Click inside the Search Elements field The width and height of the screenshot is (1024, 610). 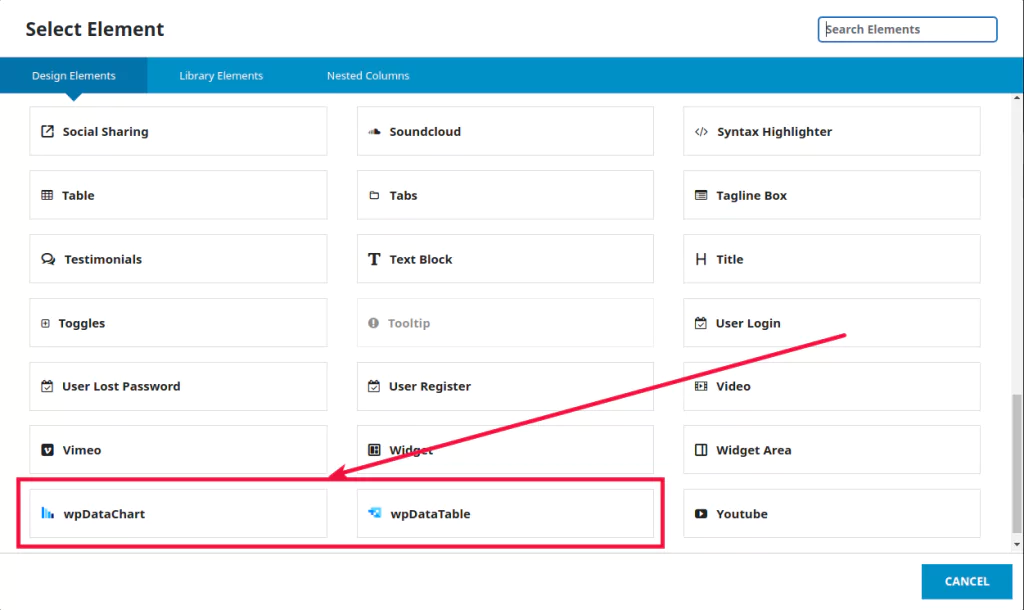tap(906, 29)
